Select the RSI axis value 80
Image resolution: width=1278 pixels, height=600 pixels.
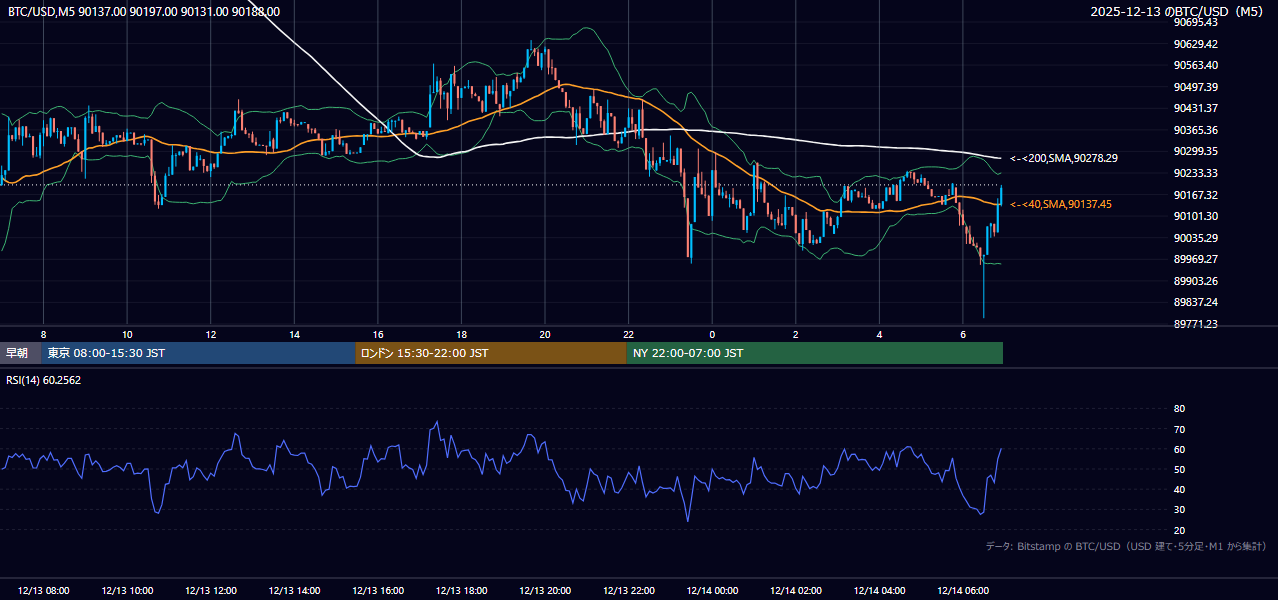click(x=1179, y=409)
